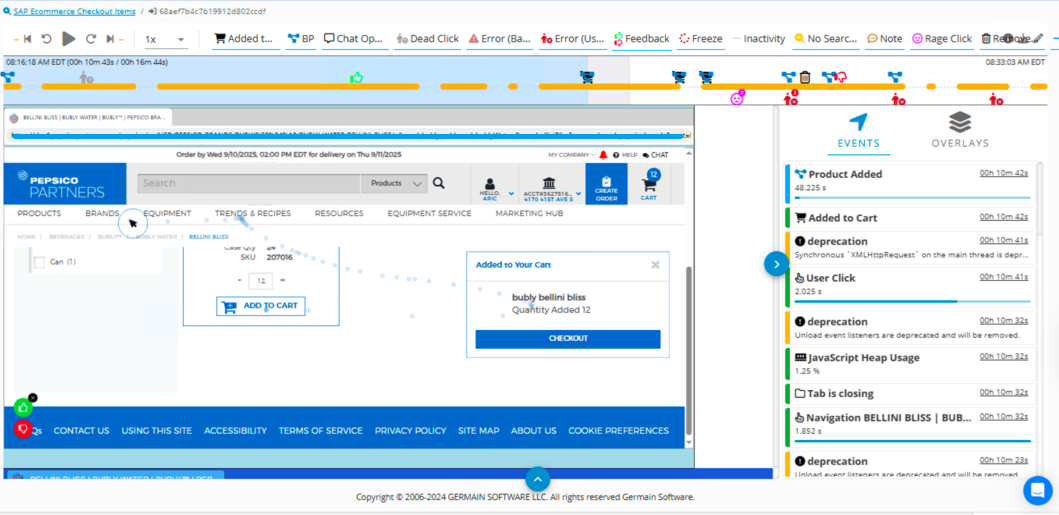Click the red thumbs-down feedback button
Image resolution: width=1059 pixels, height=515 pixels.
tap(23, 429)
